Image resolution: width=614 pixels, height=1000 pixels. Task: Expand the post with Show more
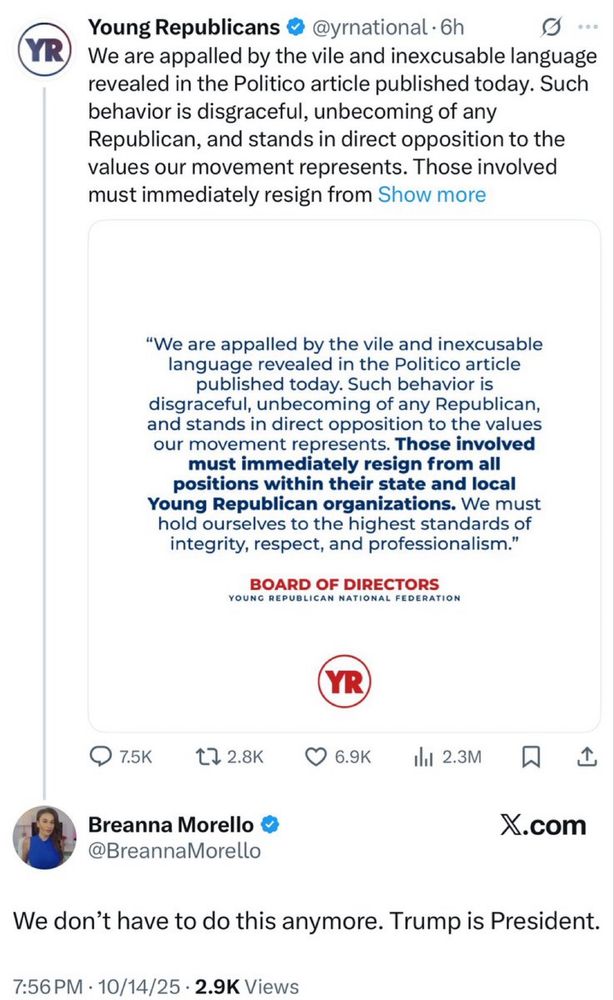pyautogui.click(x=431, y=194)
